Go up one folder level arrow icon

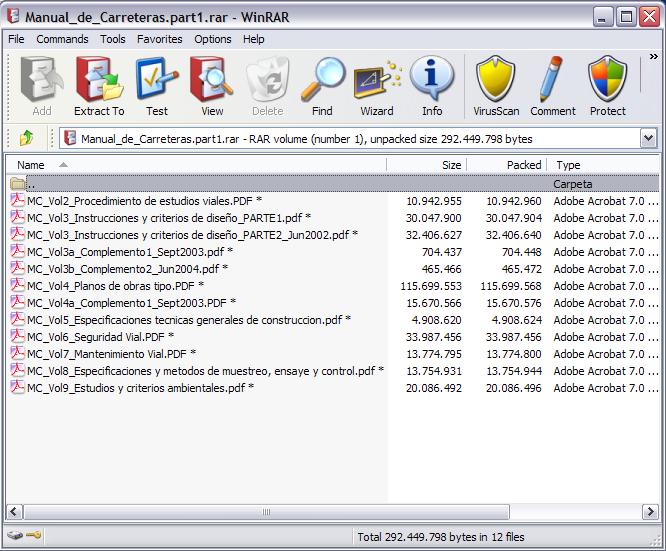point(26,138)
